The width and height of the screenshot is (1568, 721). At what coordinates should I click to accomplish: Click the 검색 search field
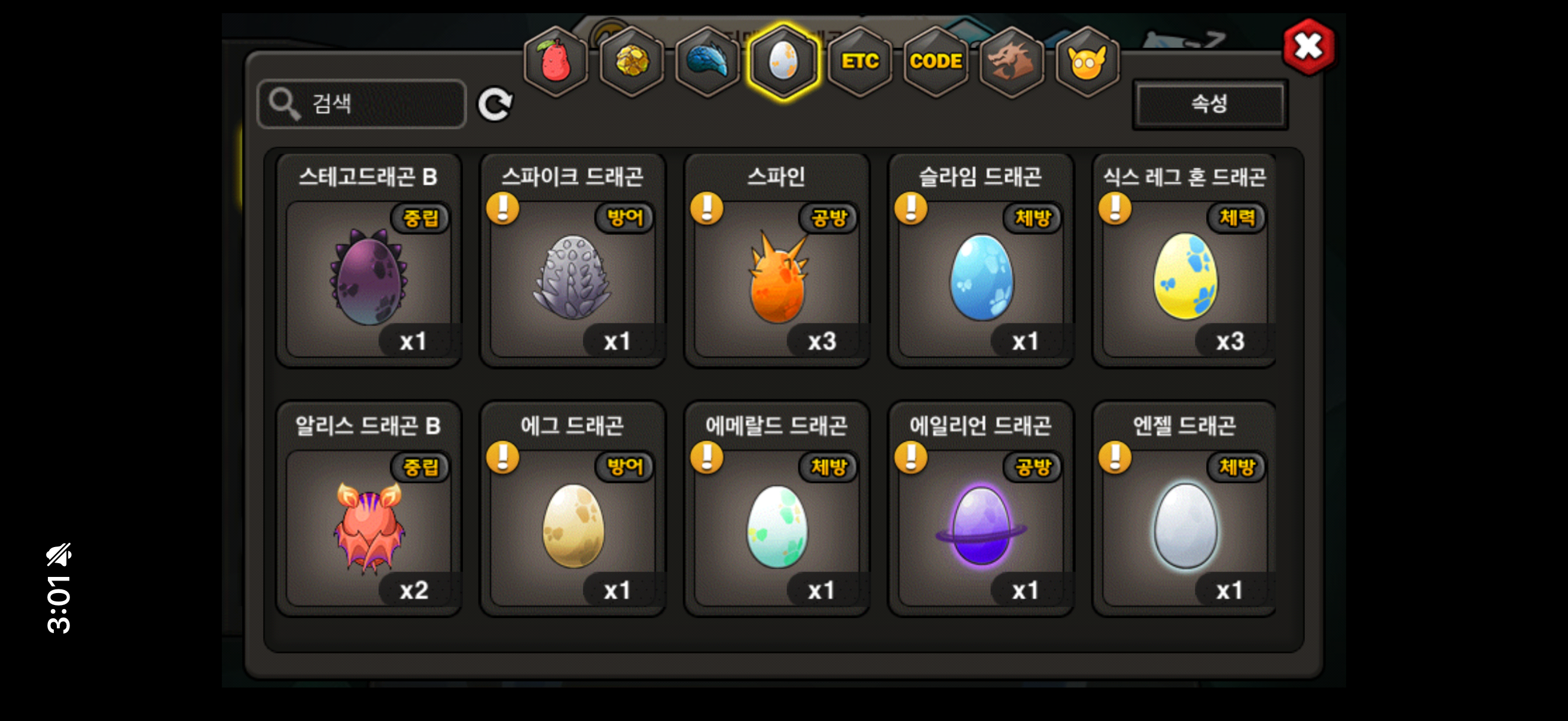362,104
